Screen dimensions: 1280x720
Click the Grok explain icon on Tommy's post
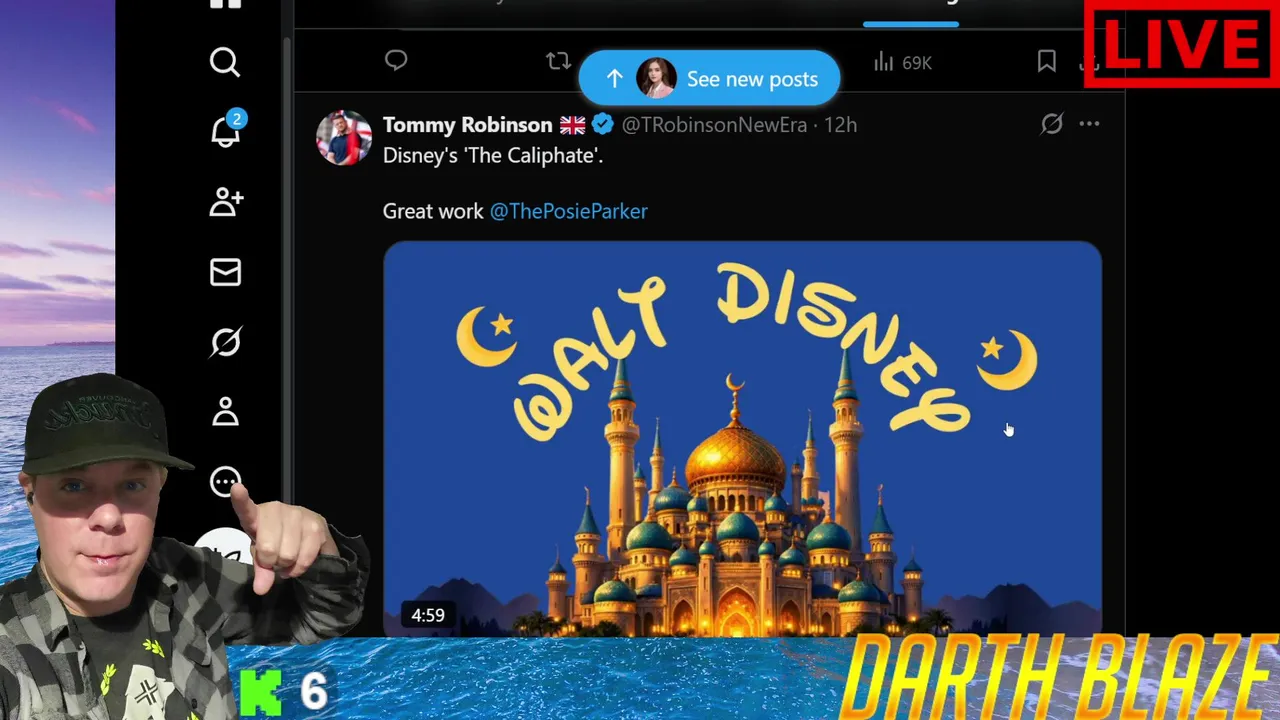tap(1051, 124)
